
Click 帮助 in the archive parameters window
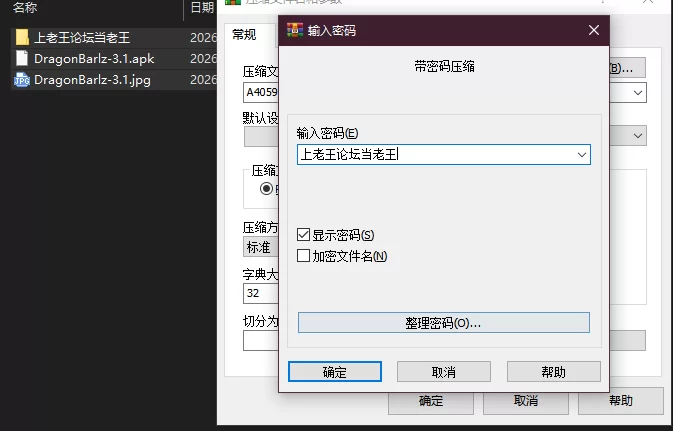pos(621,401)
